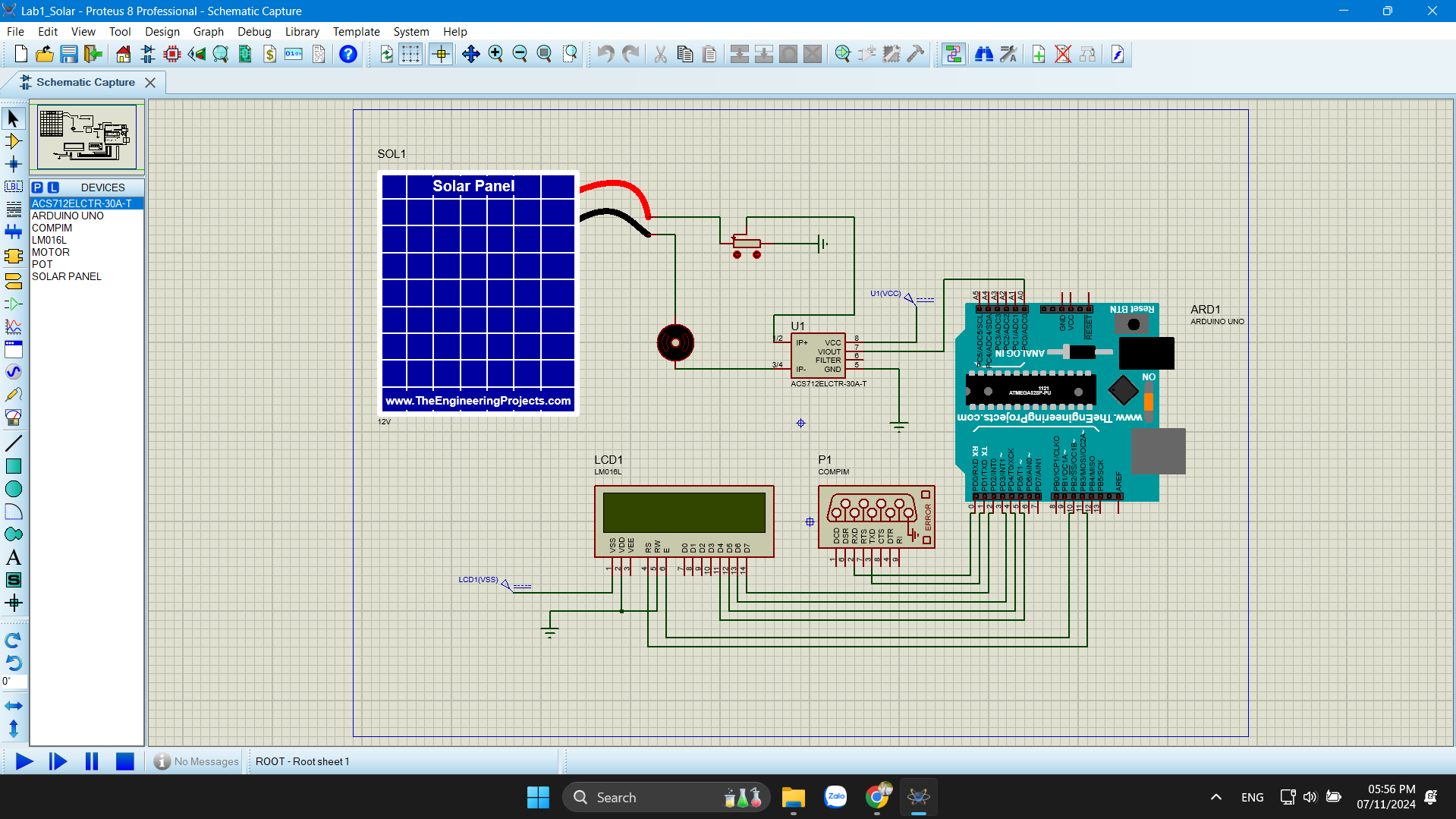
Task: Click the rotation angle input field
Action: tap(14, 682)
